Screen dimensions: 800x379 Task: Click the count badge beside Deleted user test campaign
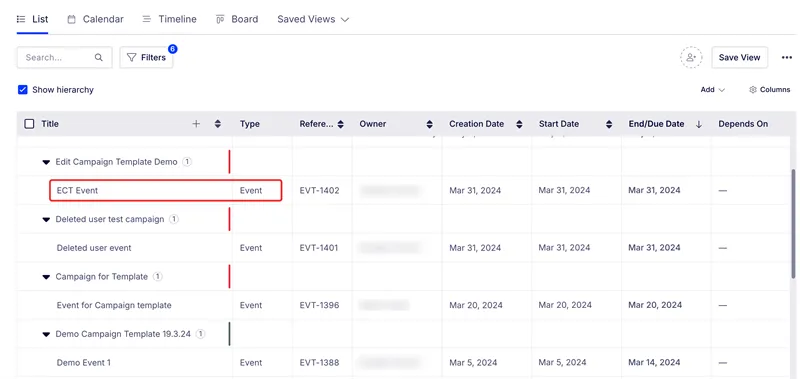(174, 219)
